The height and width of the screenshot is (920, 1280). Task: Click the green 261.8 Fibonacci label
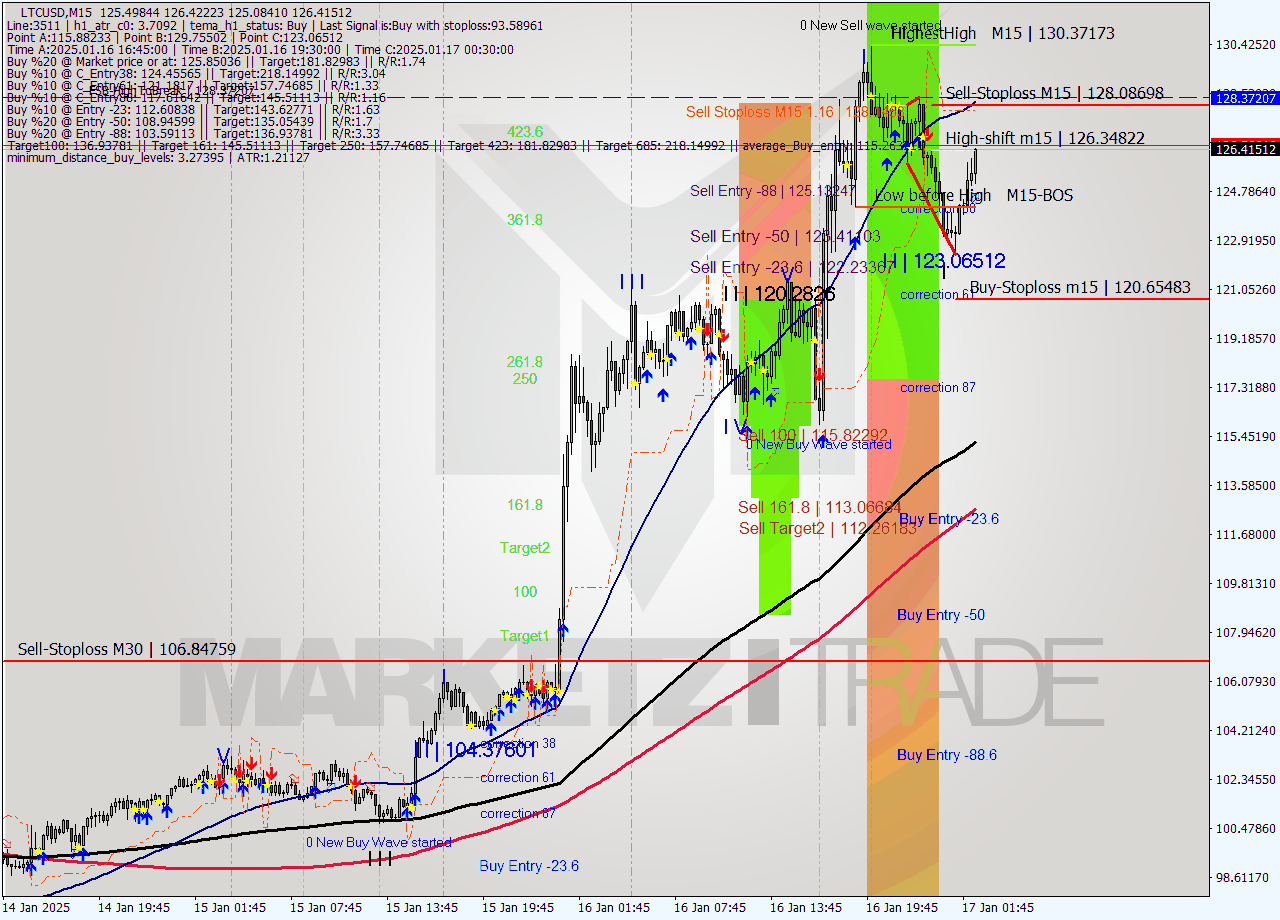tap(525, 362)
